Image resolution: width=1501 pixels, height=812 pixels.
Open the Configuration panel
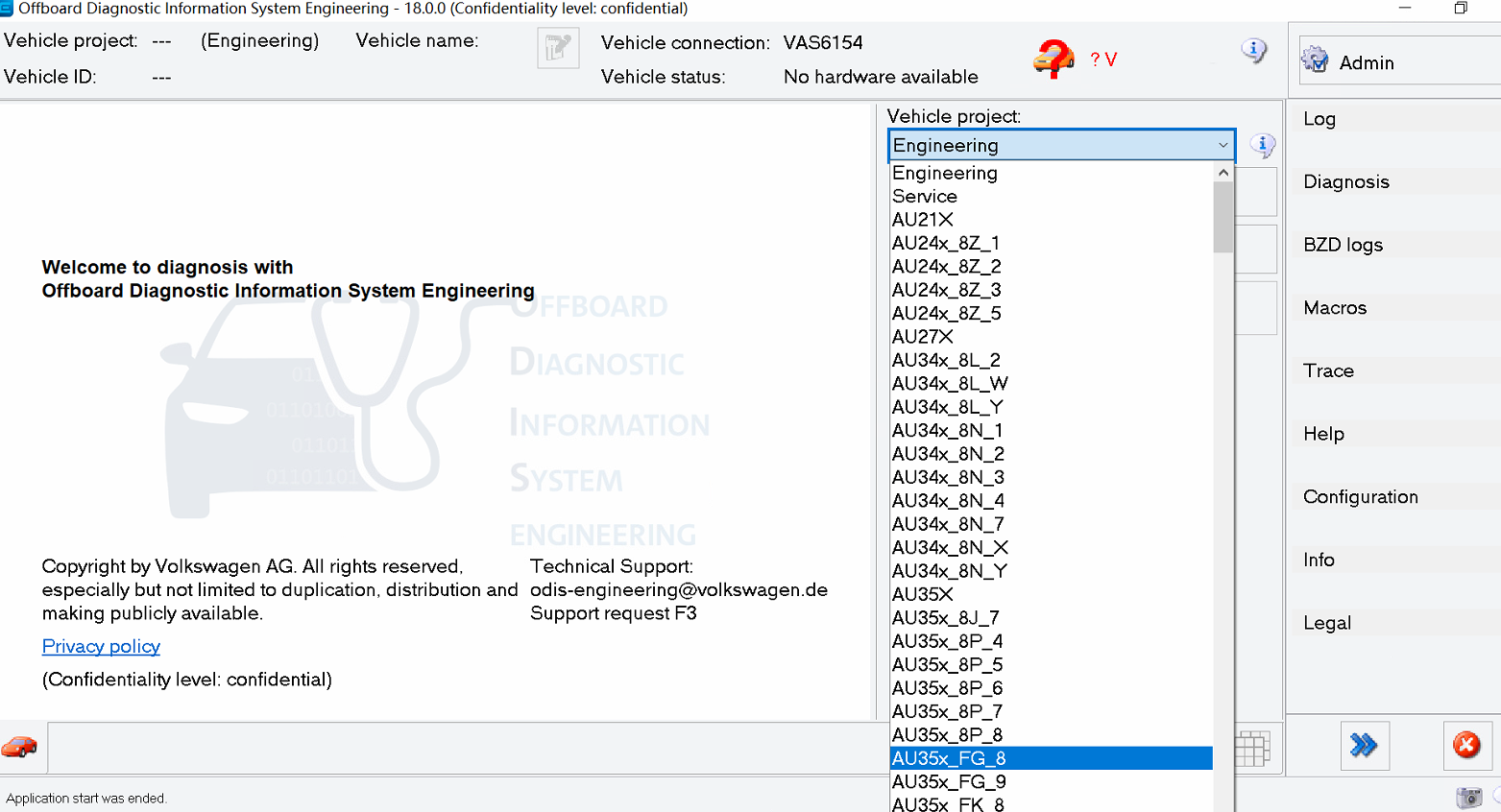click(1360, 496)
